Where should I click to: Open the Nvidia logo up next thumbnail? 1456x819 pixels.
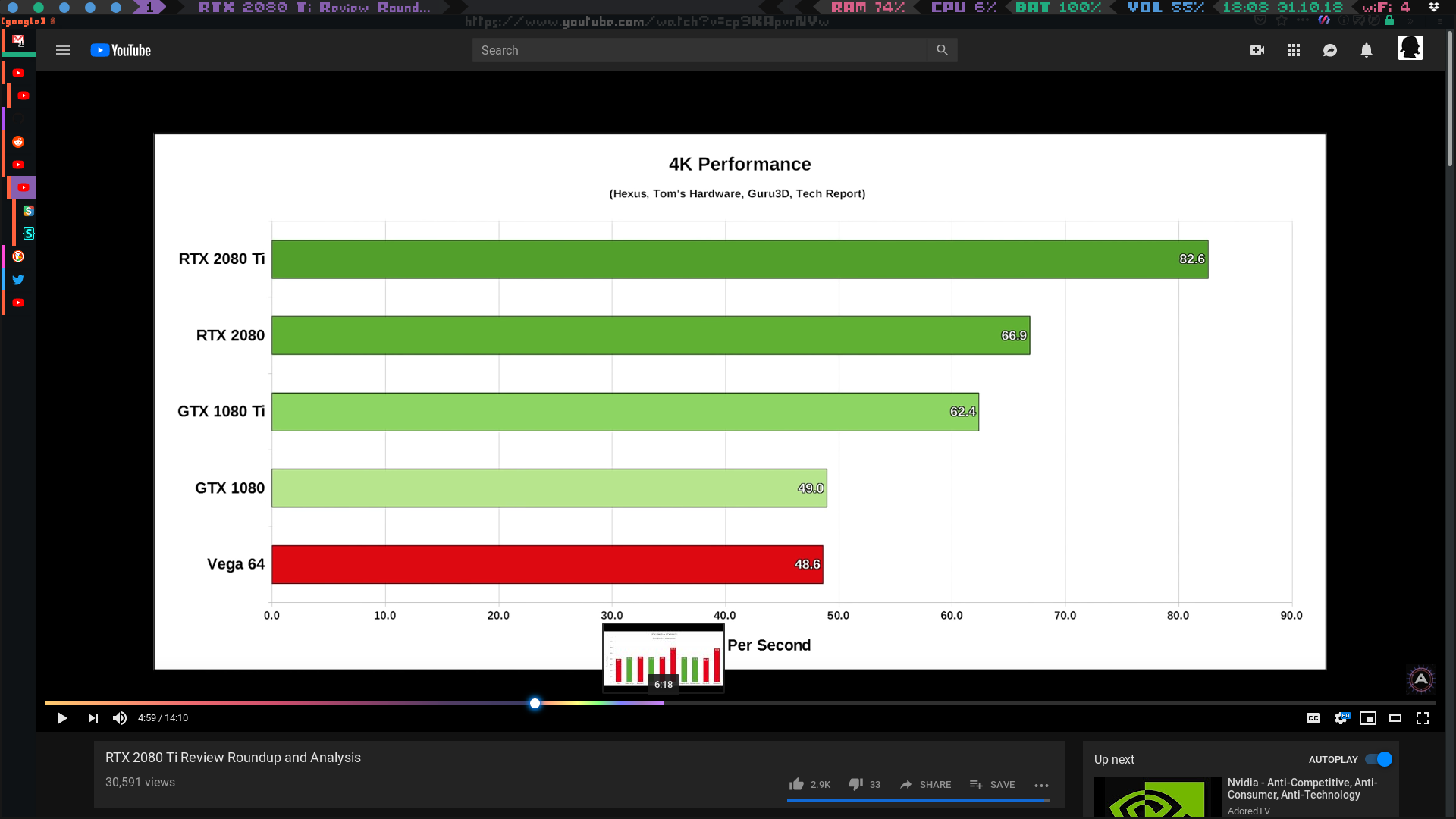click(1158, 798)
